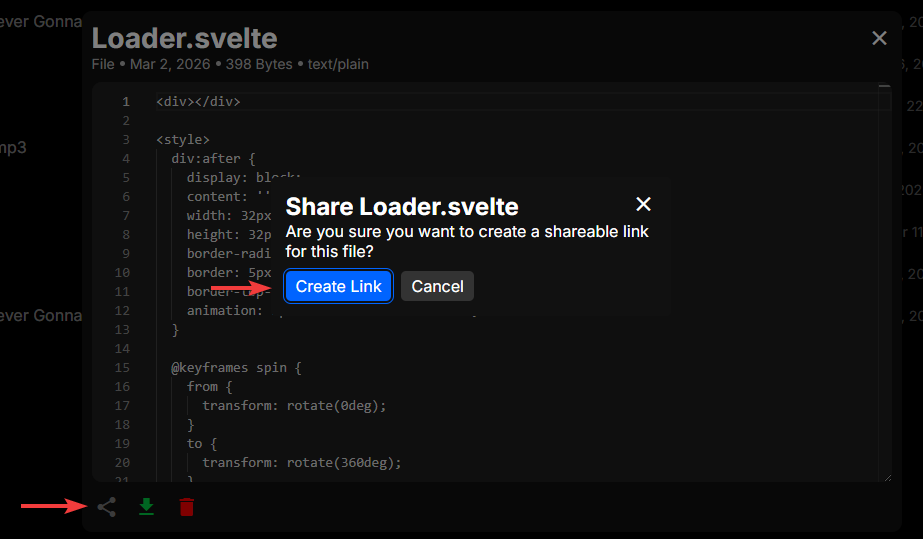Close the Share Loader.svelte dialog
Viewport: 923px width, 539px height.
tap(644, 204)
